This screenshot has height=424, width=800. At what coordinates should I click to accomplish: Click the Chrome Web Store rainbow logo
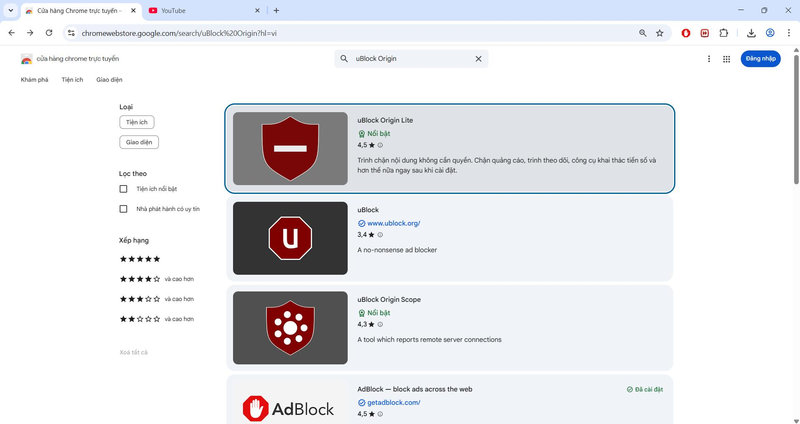click(27, 59)
